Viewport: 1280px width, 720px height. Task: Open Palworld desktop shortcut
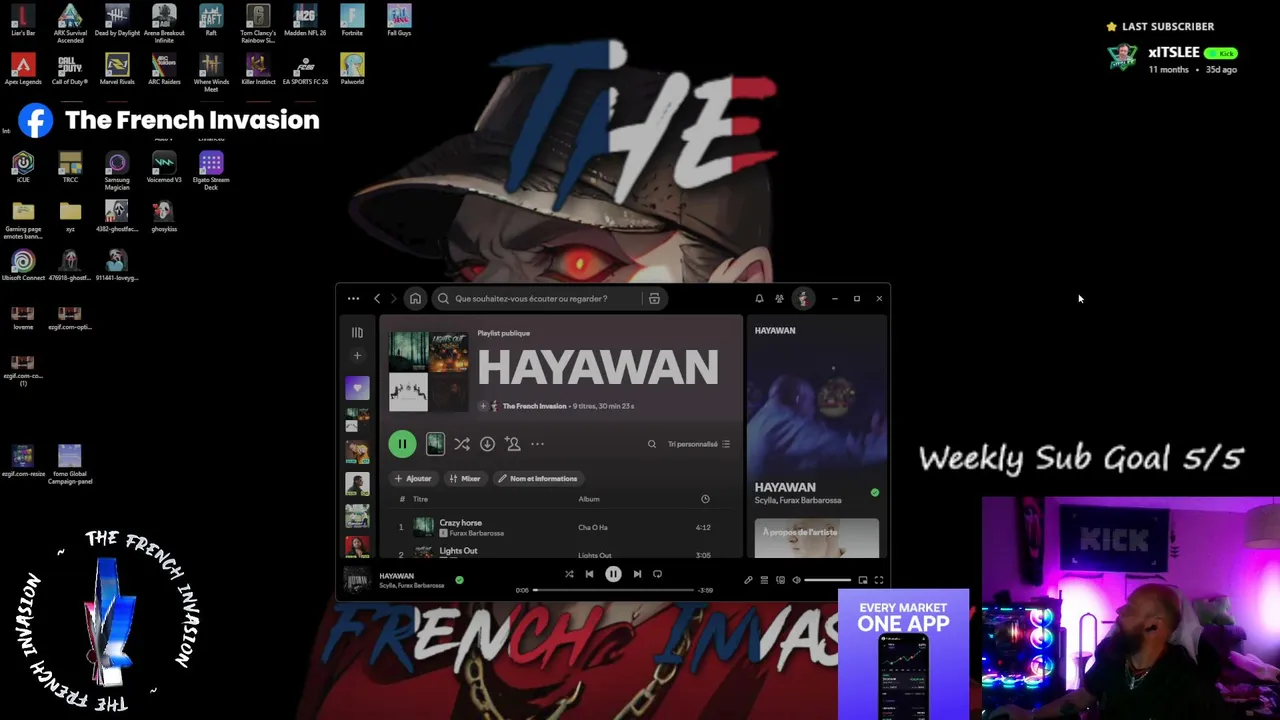click(352, 70)
